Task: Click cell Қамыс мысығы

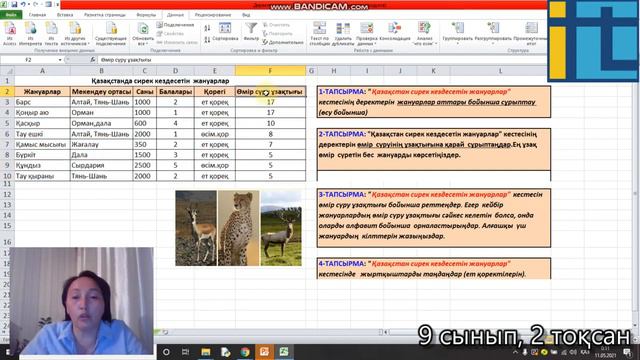Action: click(42, 144)
